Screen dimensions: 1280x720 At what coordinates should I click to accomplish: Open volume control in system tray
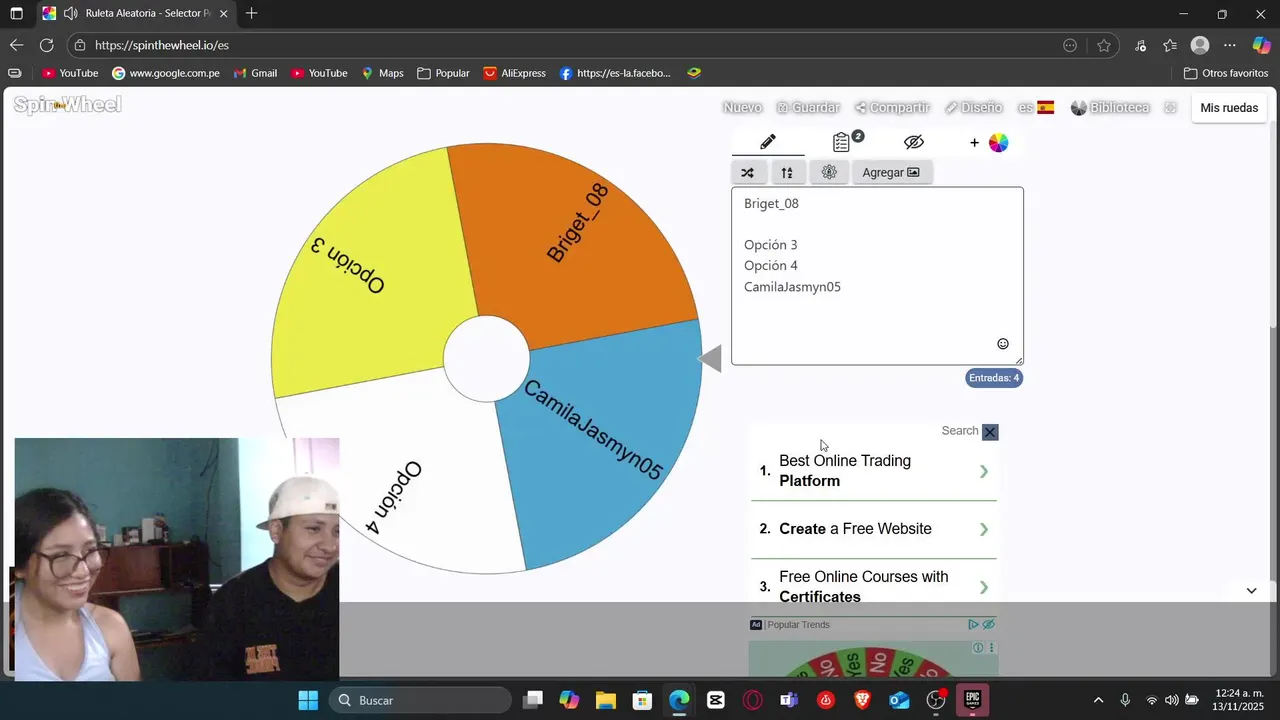(x=1172, y=700)
